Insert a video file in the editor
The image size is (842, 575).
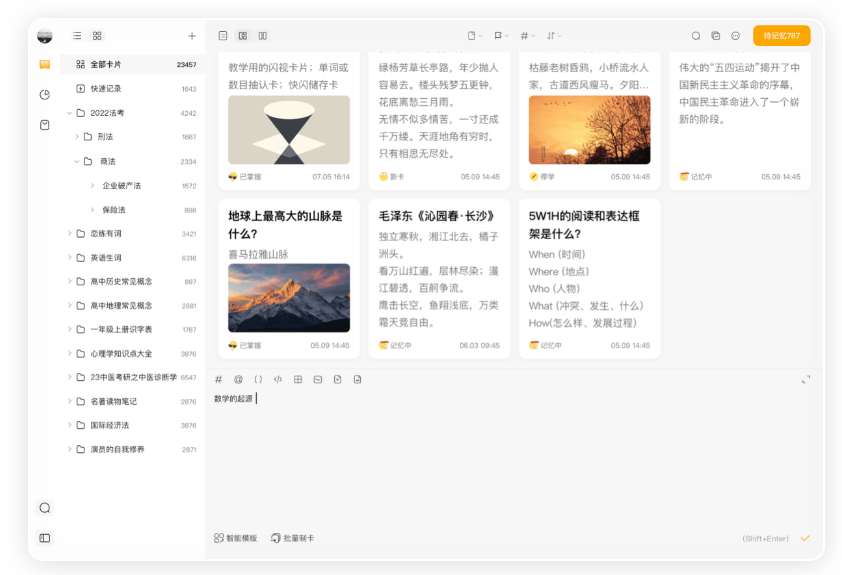(x=338, y=380)
